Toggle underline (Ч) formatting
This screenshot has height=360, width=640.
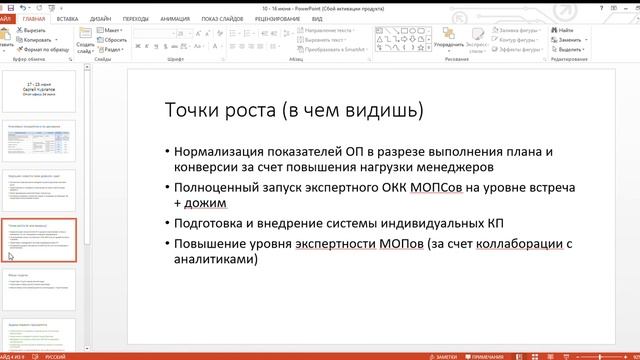point(156,47)
